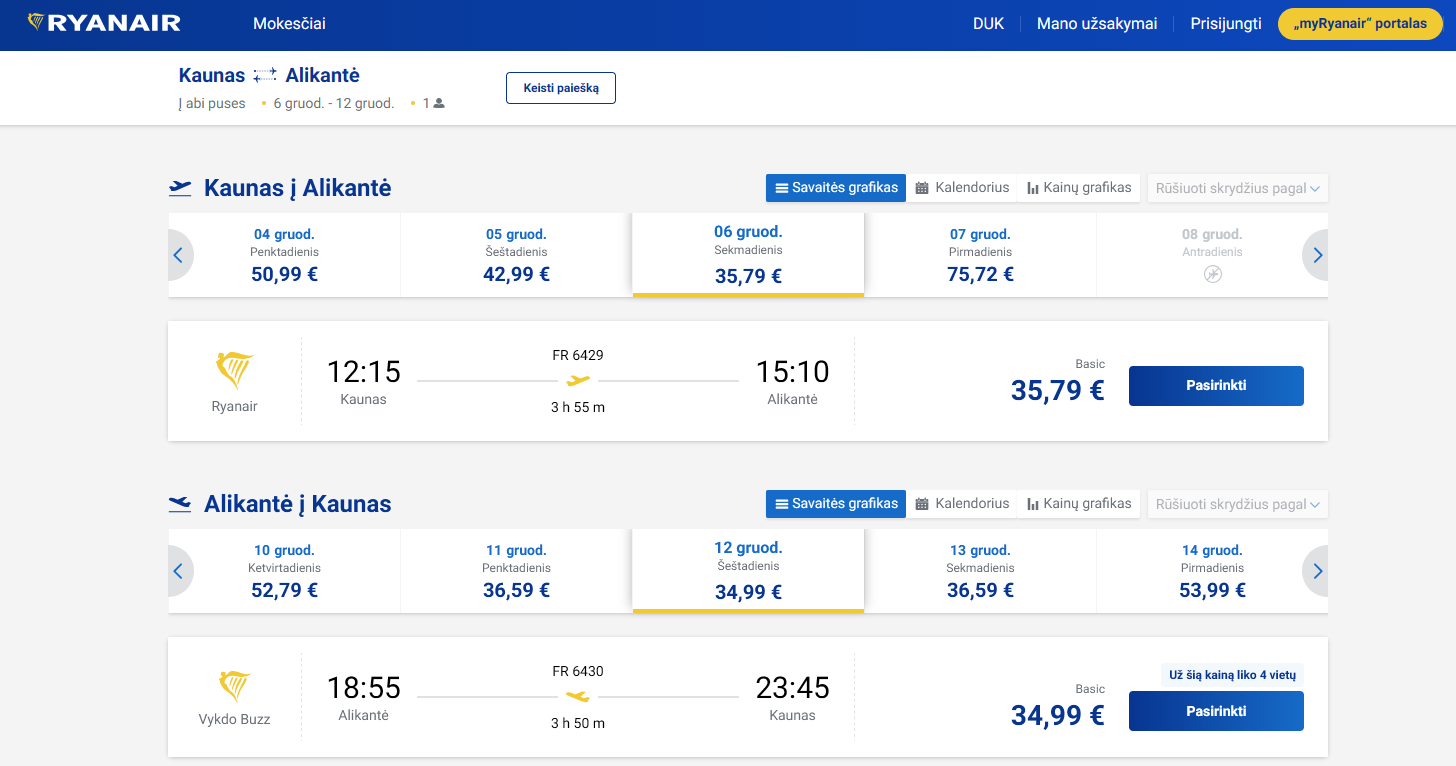This screenshot has height=766, width=1456.
Task: Open Kainų grafikas for Kaunas į Alikantė
Action: (1079, 188)
